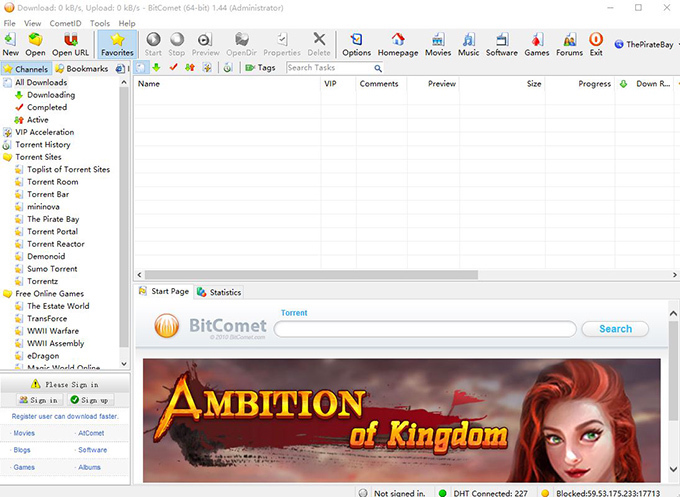Open the Options toolbar icon
The height and width of the screenshot is (497, 680).
(356, 44)
